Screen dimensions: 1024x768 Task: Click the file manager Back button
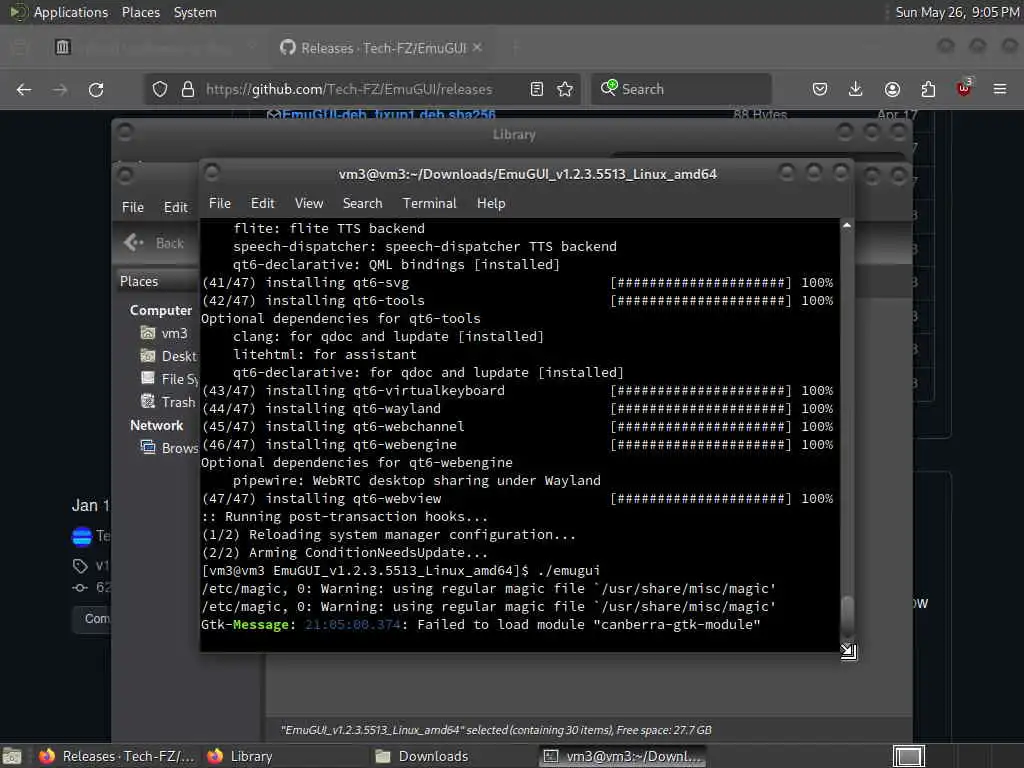point(155,243)
